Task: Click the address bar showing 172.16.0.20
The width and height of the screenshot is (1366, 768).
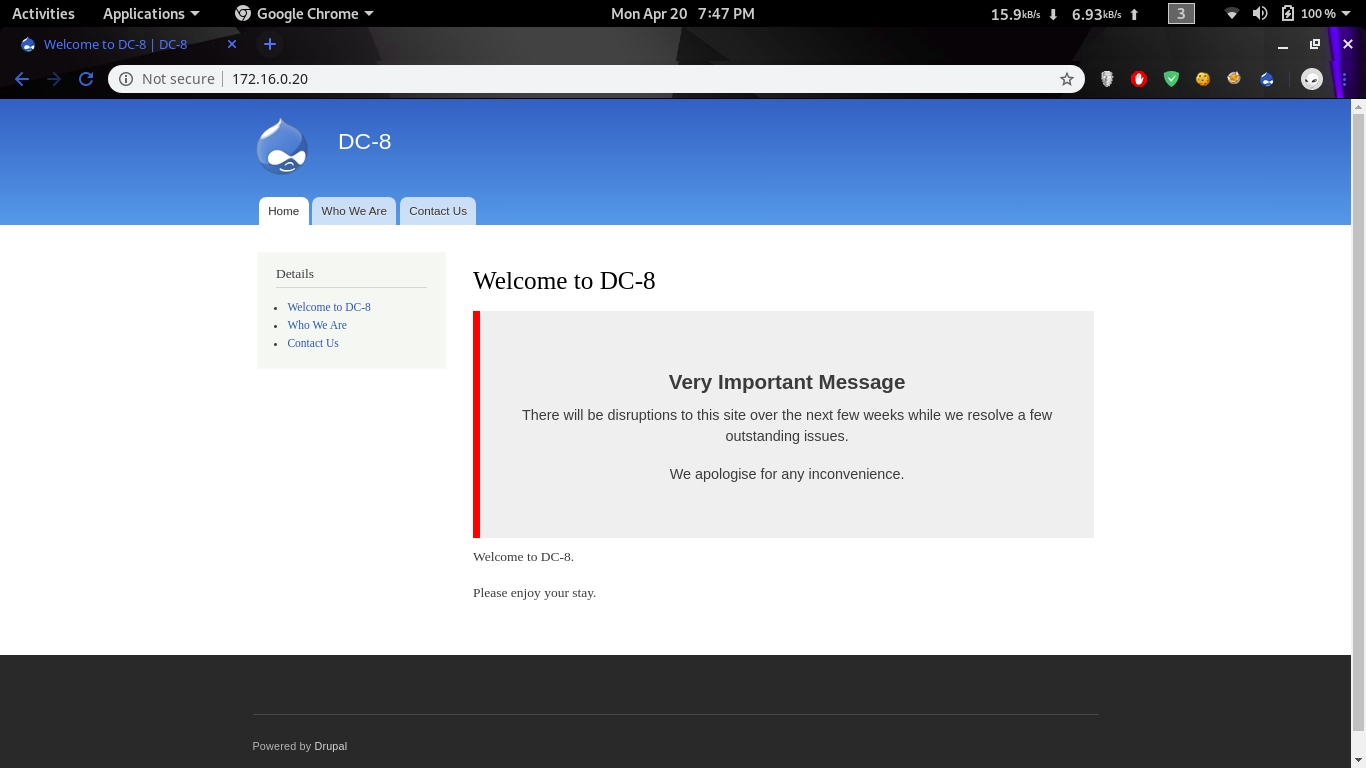Action: tap(600, 79)
